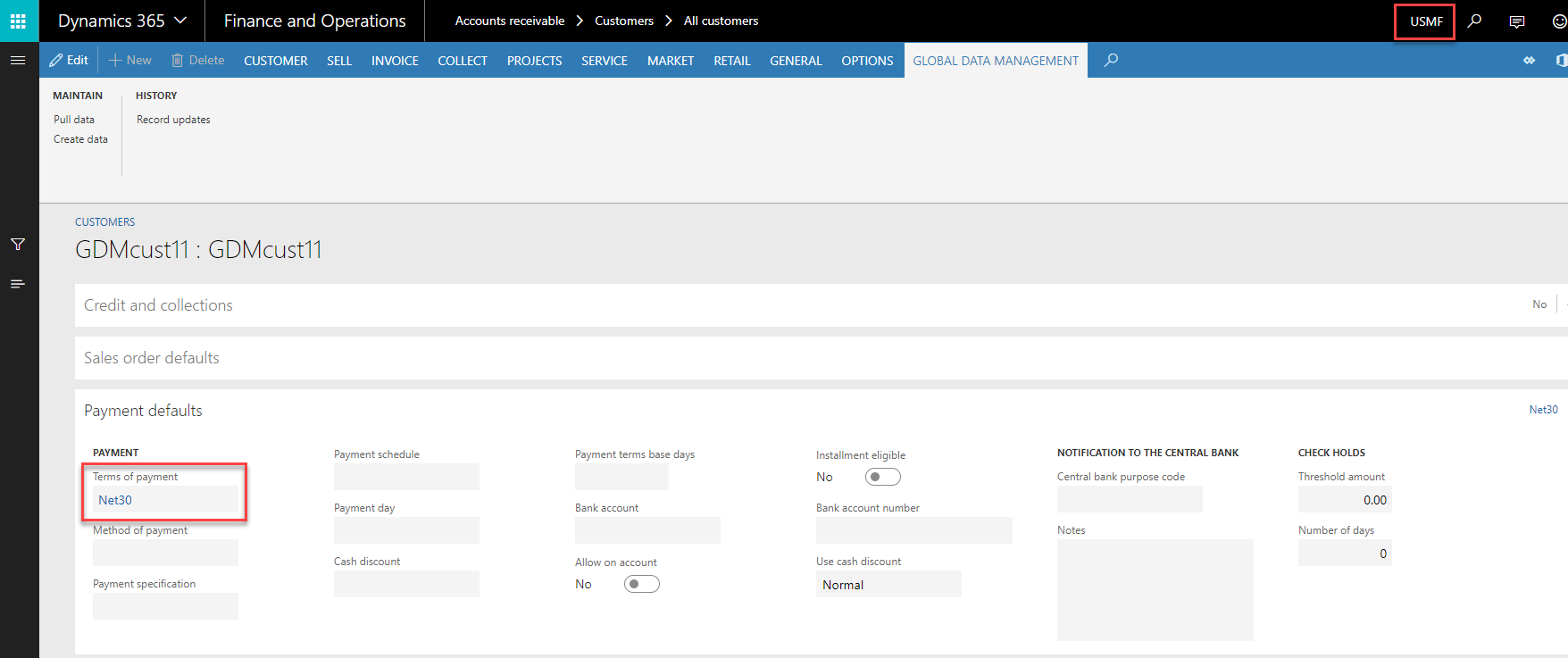Click the New button
This screenshot has width=1568, height=658.
point(130,60)
